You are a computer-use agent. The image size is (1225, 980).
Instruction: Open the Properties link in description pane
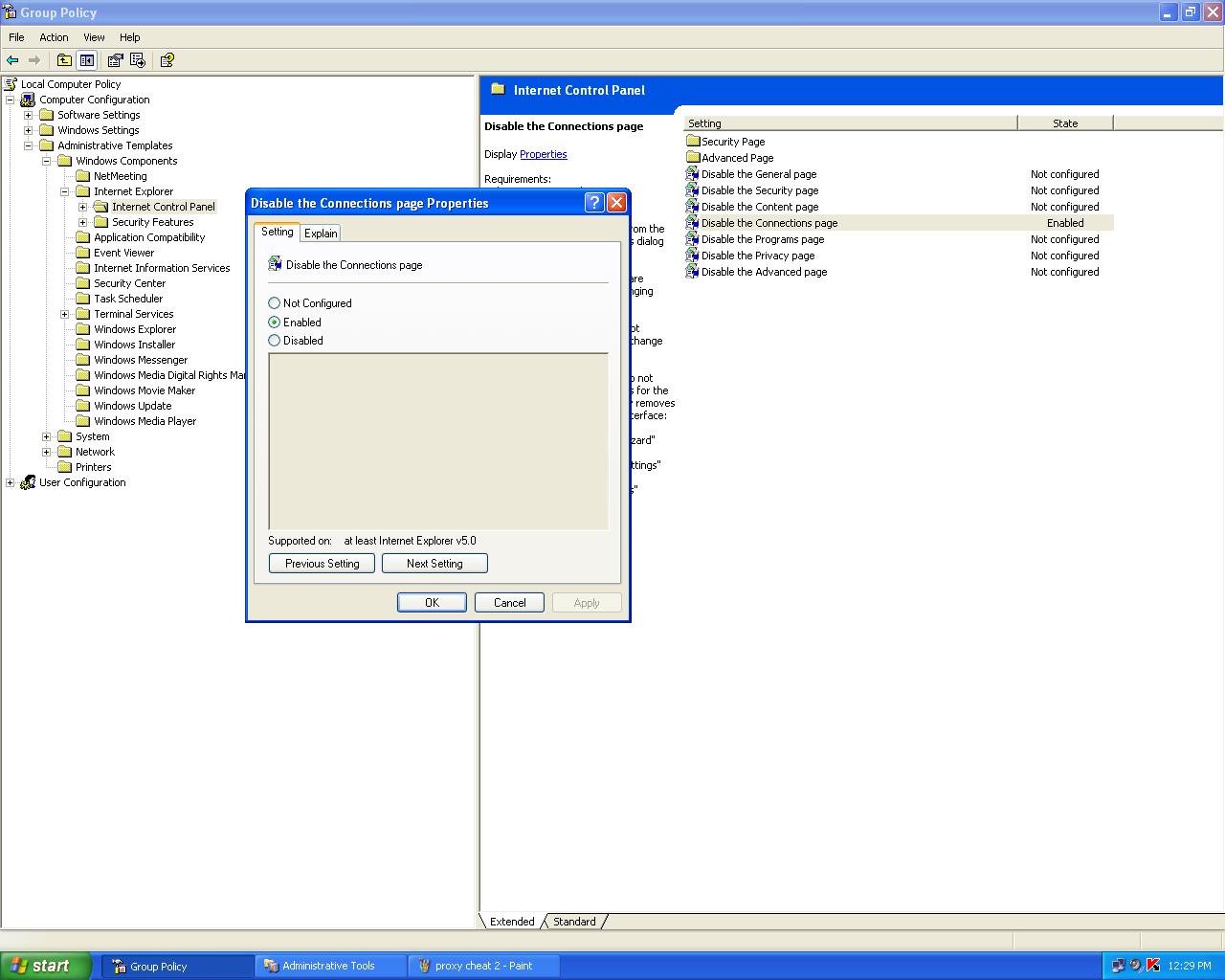click(x=544, y=154)
